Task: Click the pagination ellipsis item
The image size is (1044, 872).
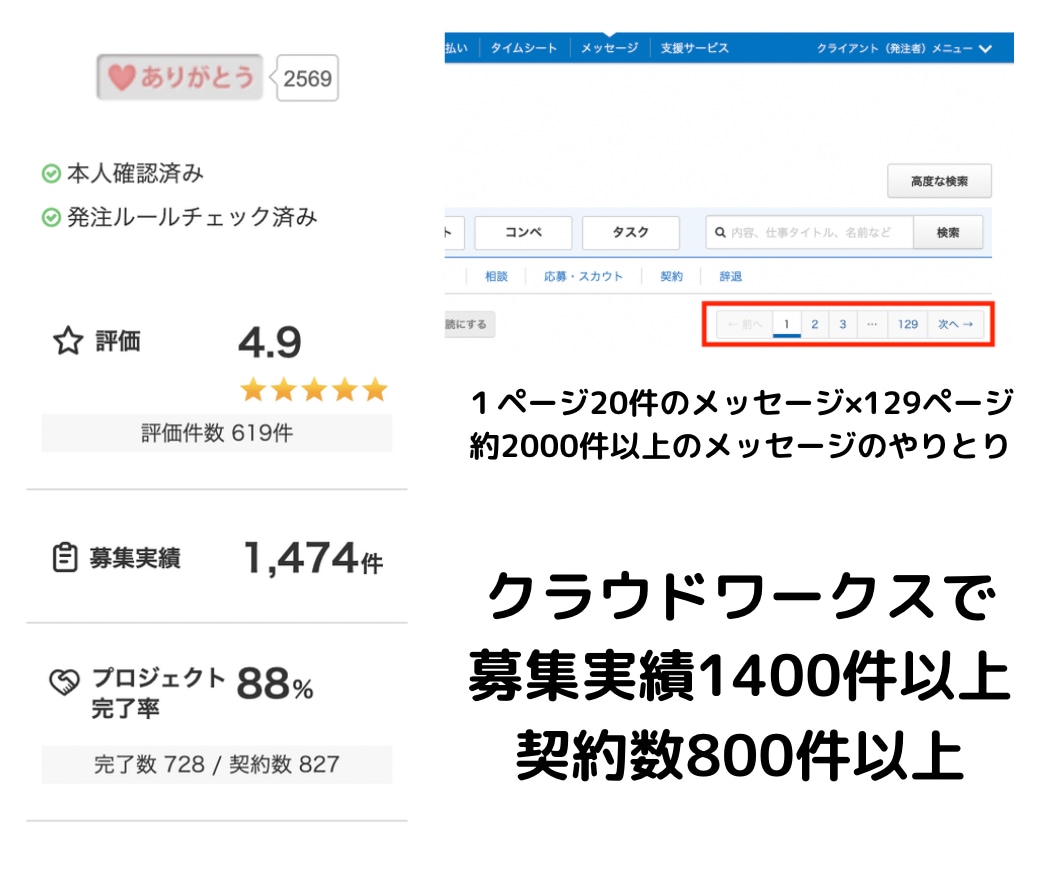Action: (872, 324)
